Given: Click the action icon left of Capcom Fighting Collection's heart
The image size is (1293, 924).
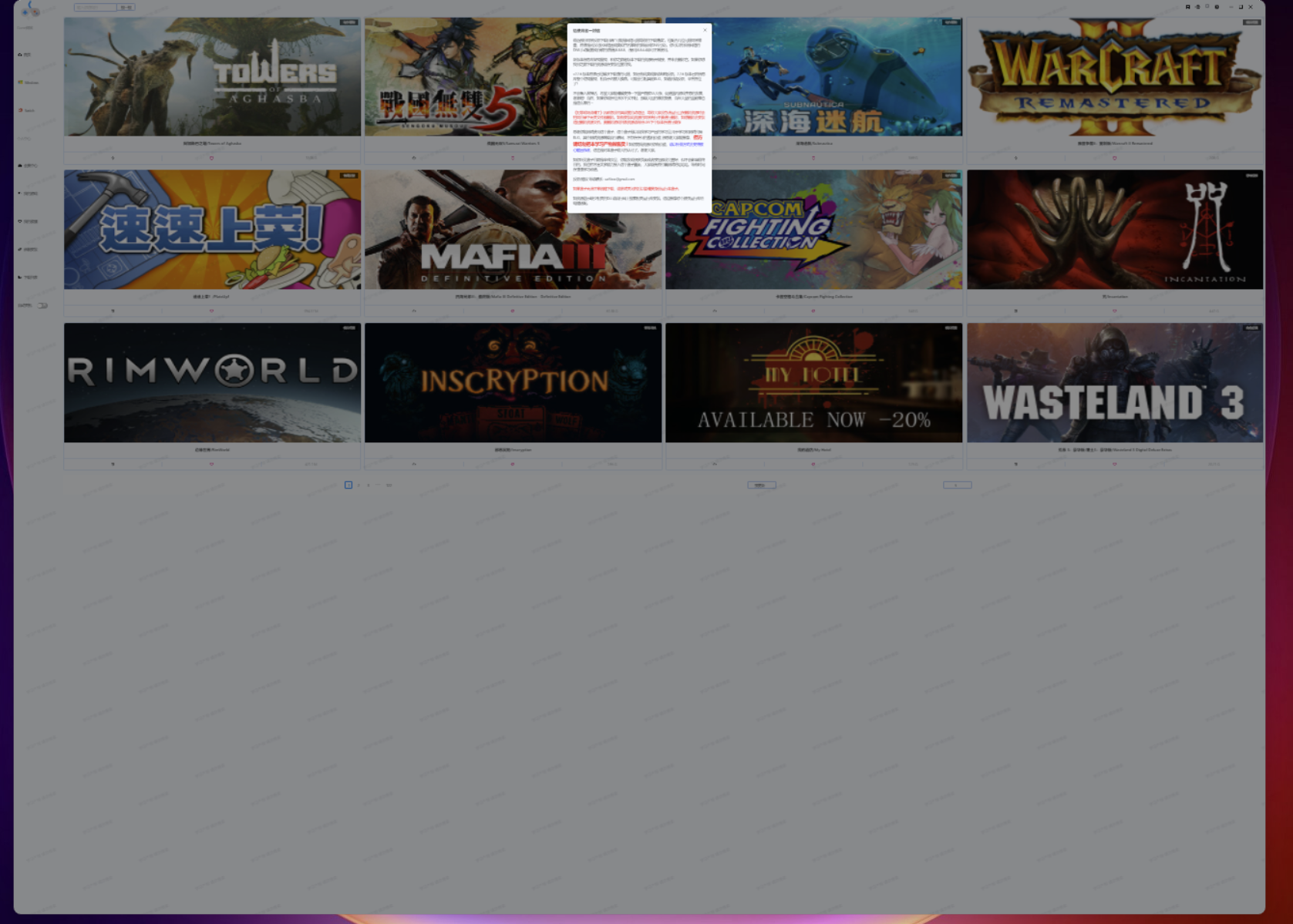Looking at the screenshot, I should 715,311.
